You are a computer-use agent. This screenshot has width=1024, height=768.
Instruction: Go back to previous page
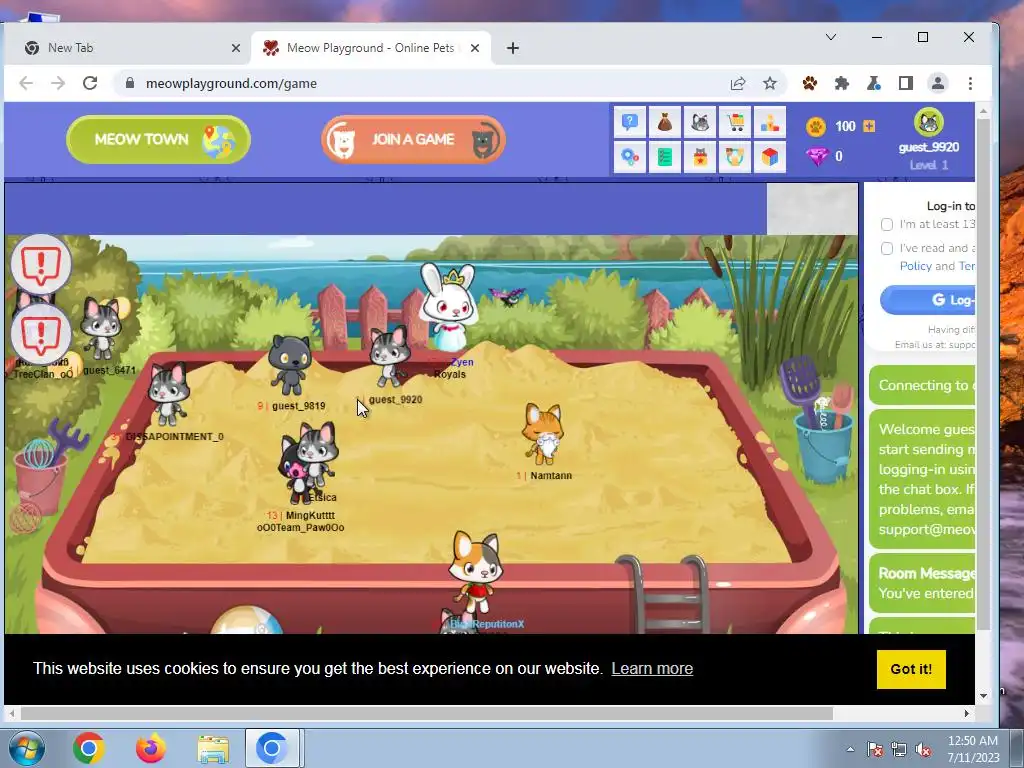26,83
